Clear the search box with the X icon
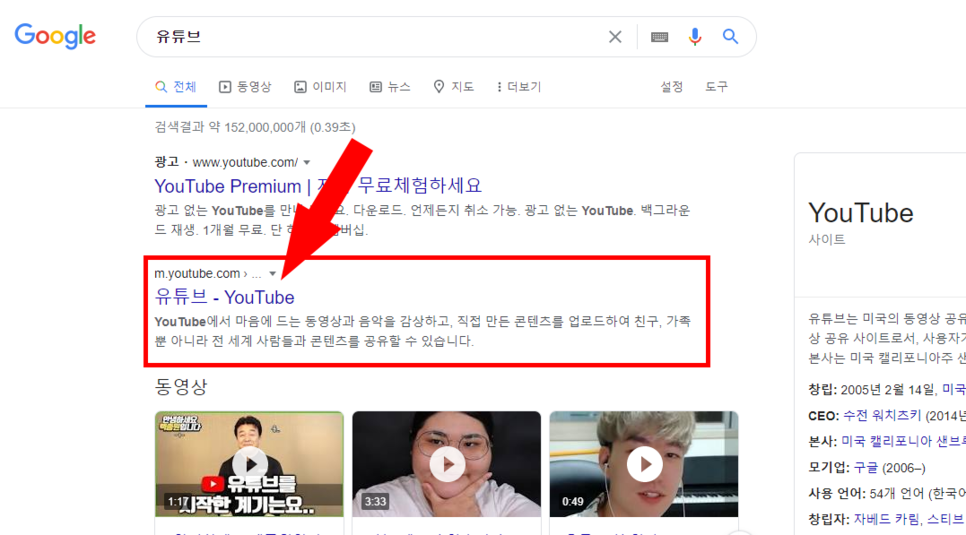 [x=615, y=37]
